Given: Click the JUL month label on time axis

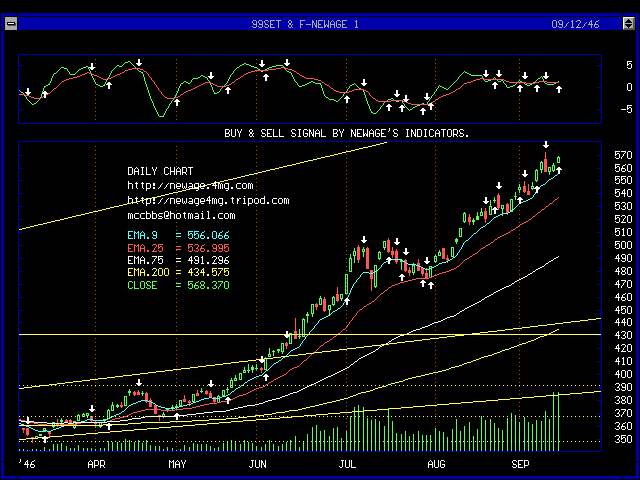Looking at the screenshot, I should [x=347, y=464].
